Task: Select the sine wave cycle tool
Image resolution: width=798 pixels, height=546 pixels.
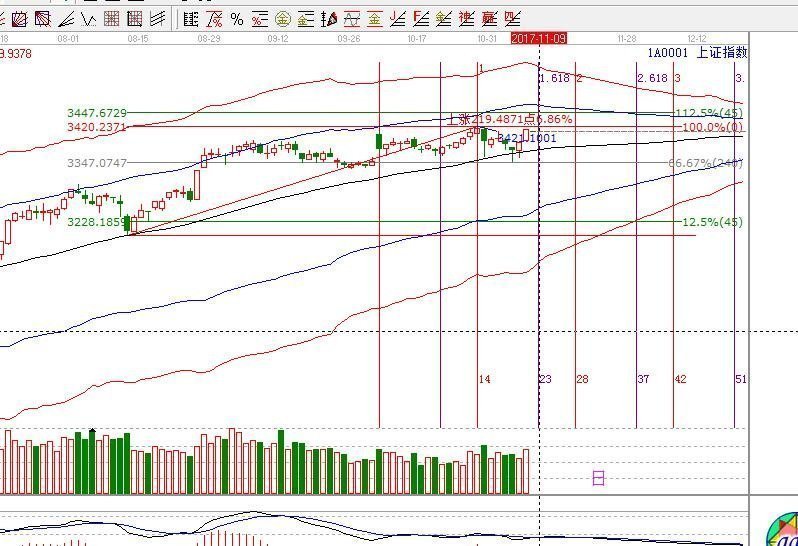Action: coord(352,20)
